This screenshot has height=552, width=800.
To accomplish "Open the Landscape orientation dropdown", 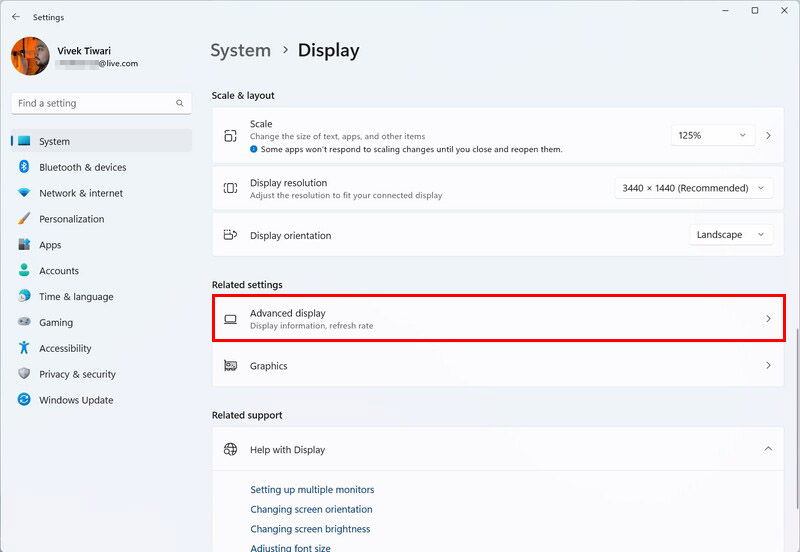I will (731, 235).
